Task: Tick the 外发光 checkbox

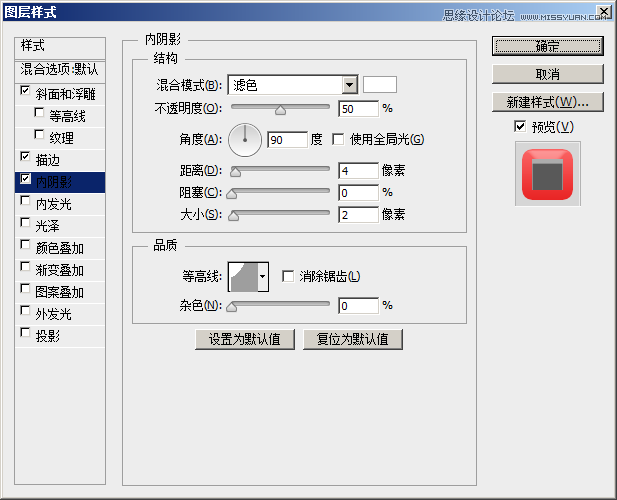Action: click(25, 311)
